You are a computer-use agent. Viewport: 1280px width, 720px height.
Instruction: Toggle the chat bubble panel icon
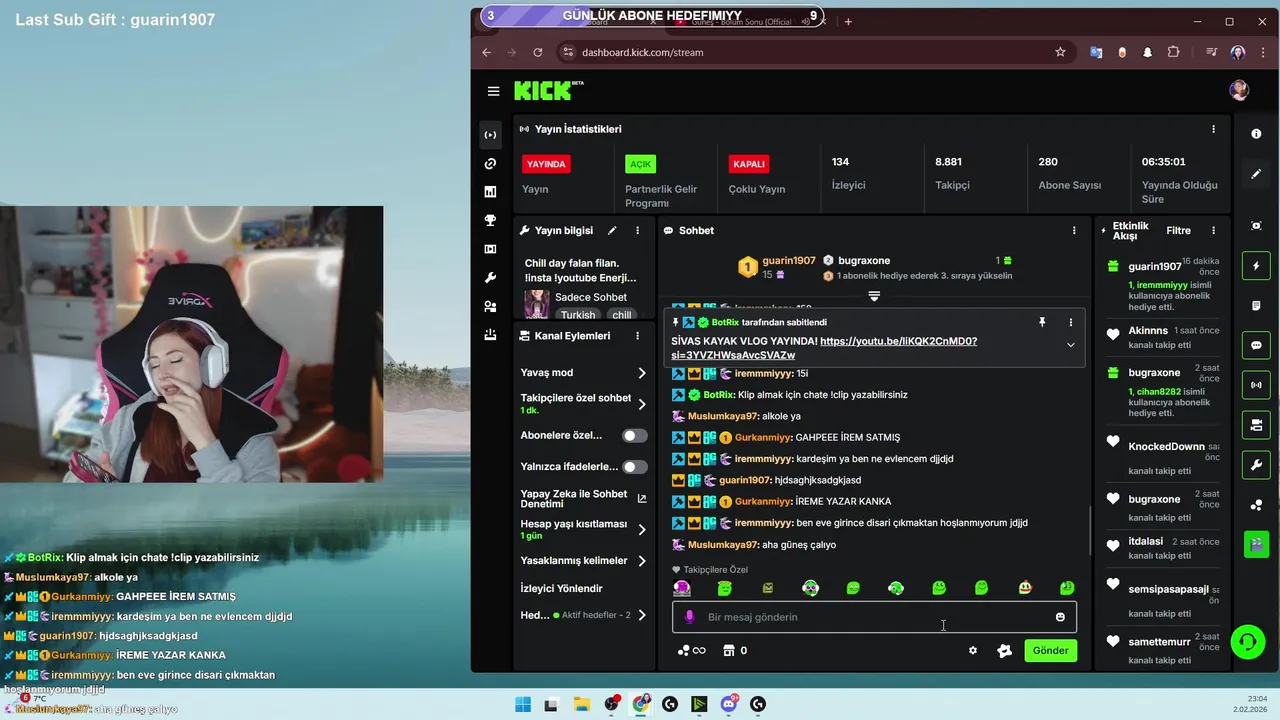[x=1256, y=345]
